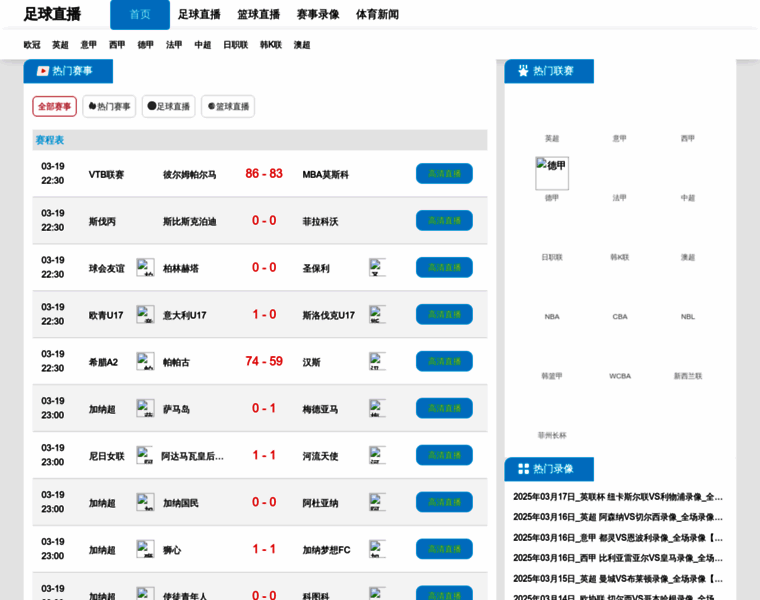760x600 pixels.
Task: Open 韩篮甲 in the 热门联赛 panel
Action: (552, 376)
